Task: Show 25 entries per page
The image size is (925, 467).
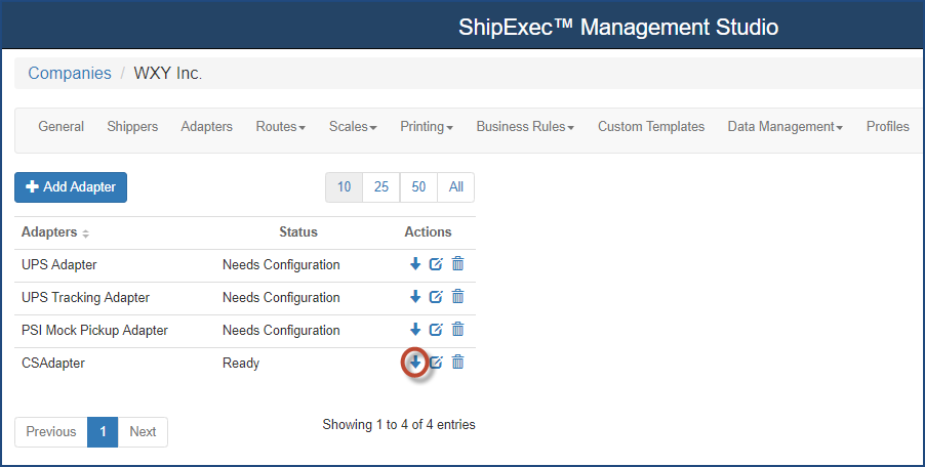Action: 381,187
